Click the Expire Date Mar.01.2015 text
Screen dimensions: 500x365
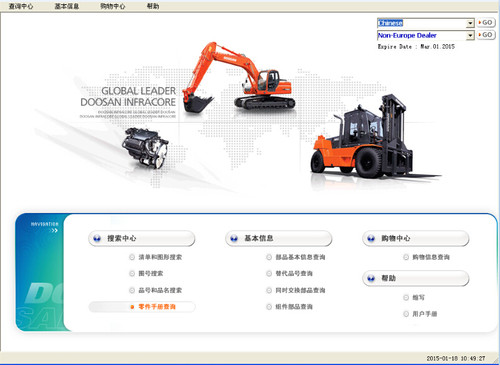tap(416, 47)
